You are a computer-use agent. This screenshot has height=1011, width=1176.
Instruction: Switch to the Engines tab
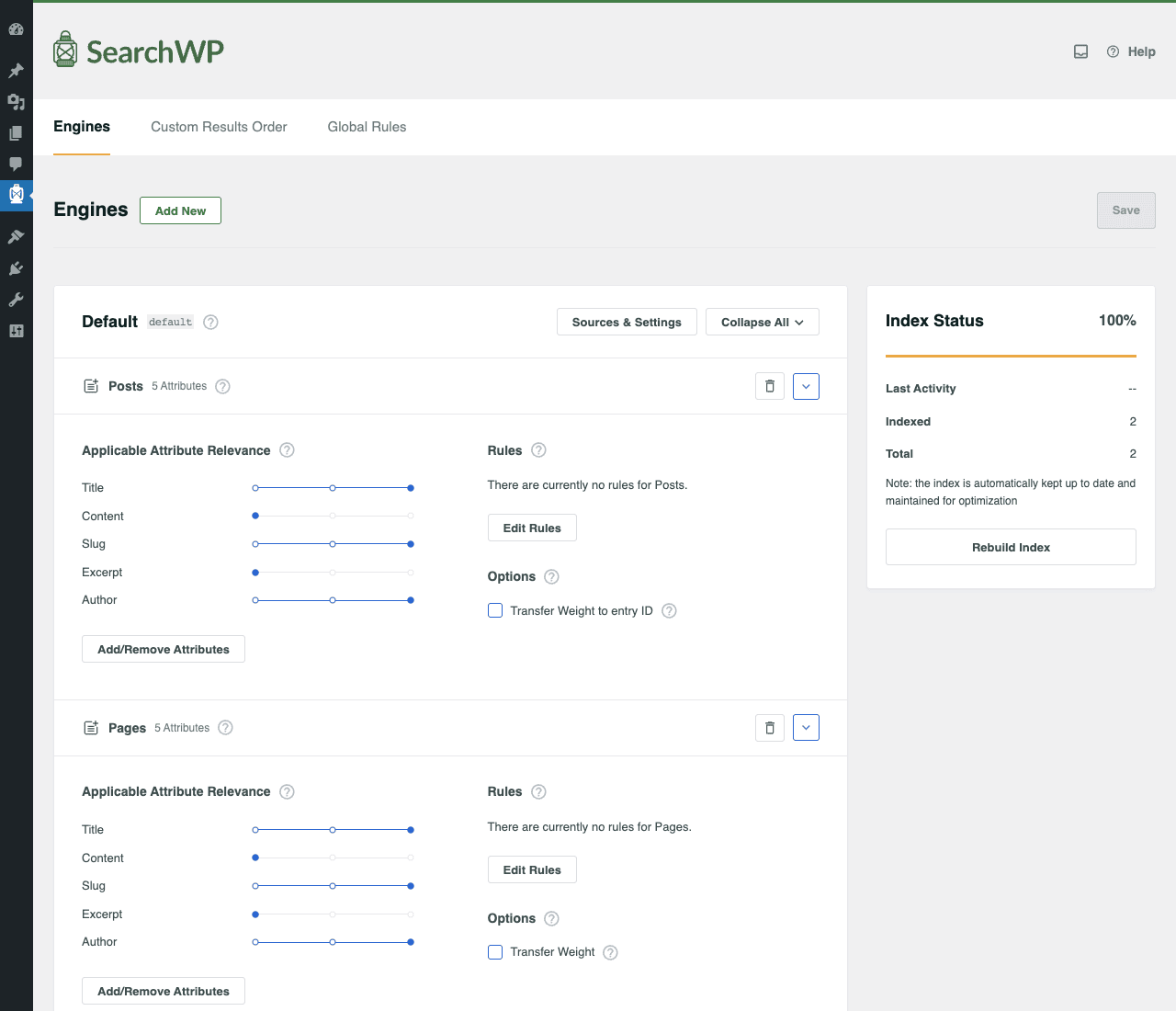pos(82,127)
